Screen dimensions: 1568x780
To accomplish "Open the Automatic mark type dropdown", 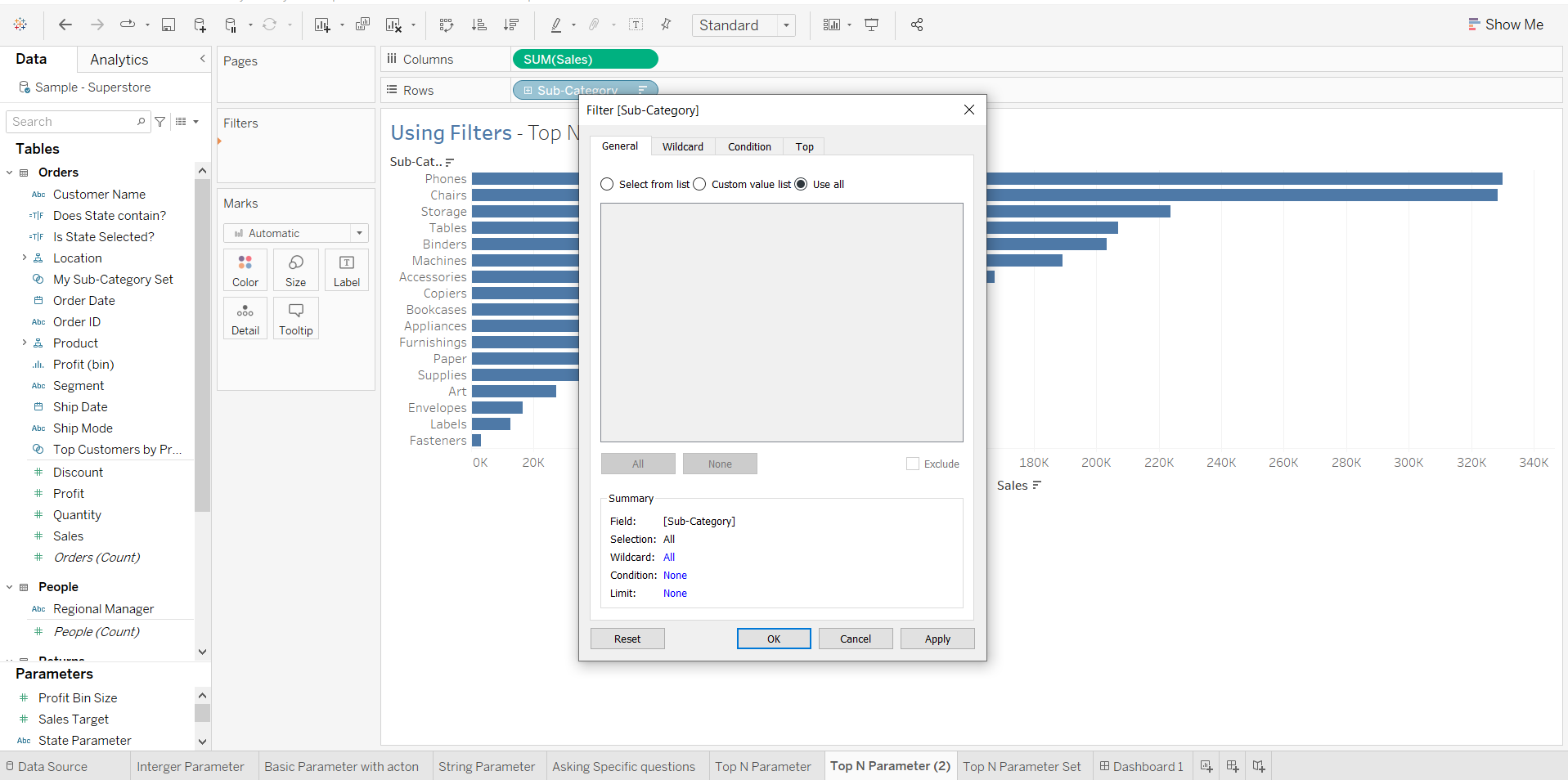I will [295, 233].
